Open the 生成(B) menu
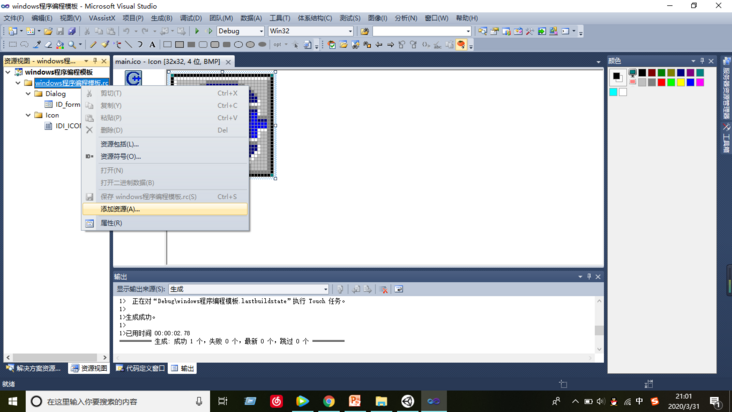Image resolution: width=732 pixels, height=412 pixels. click(x=162, y=18)
